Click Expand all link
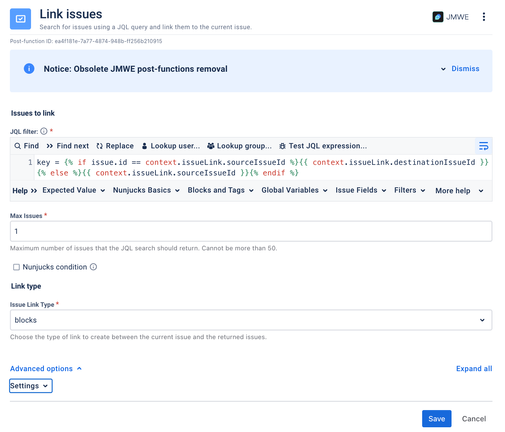Screen dimensions: 505x432 474,368
